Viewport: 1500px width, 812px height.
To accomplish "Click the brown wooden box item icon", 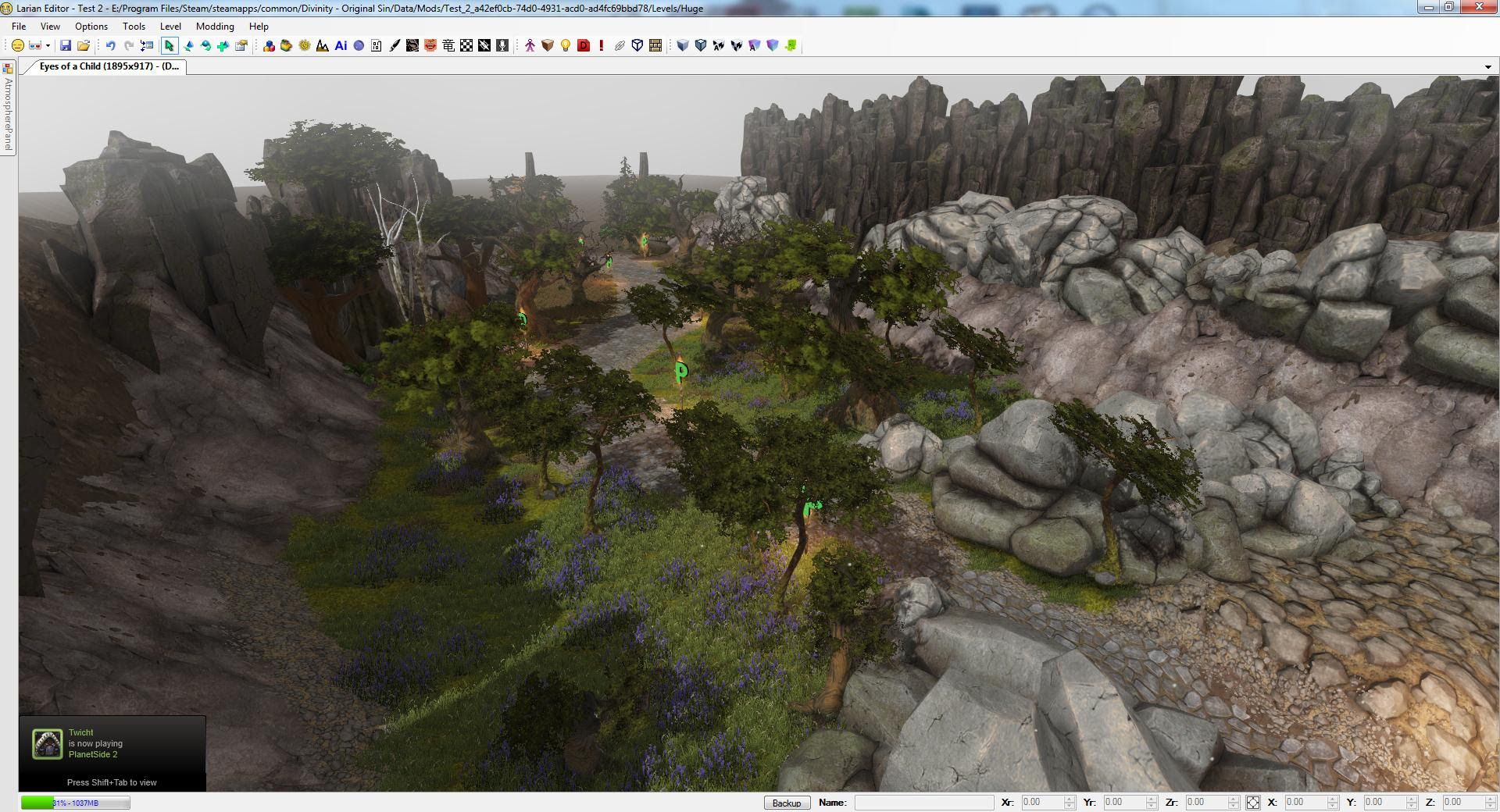I will pyautogui.click(x=548, y=46).
